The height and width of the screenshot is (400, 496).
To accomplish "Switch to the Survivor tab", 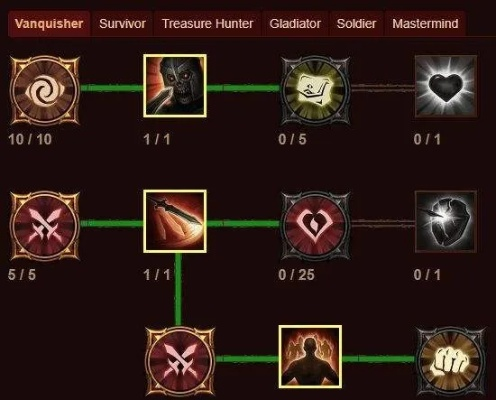I will pyautogui.click(x=122, y=24).
